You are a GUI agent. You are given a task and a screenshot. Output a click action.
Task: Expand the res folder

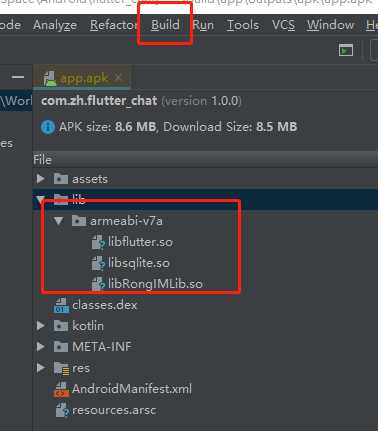point(41,368)
